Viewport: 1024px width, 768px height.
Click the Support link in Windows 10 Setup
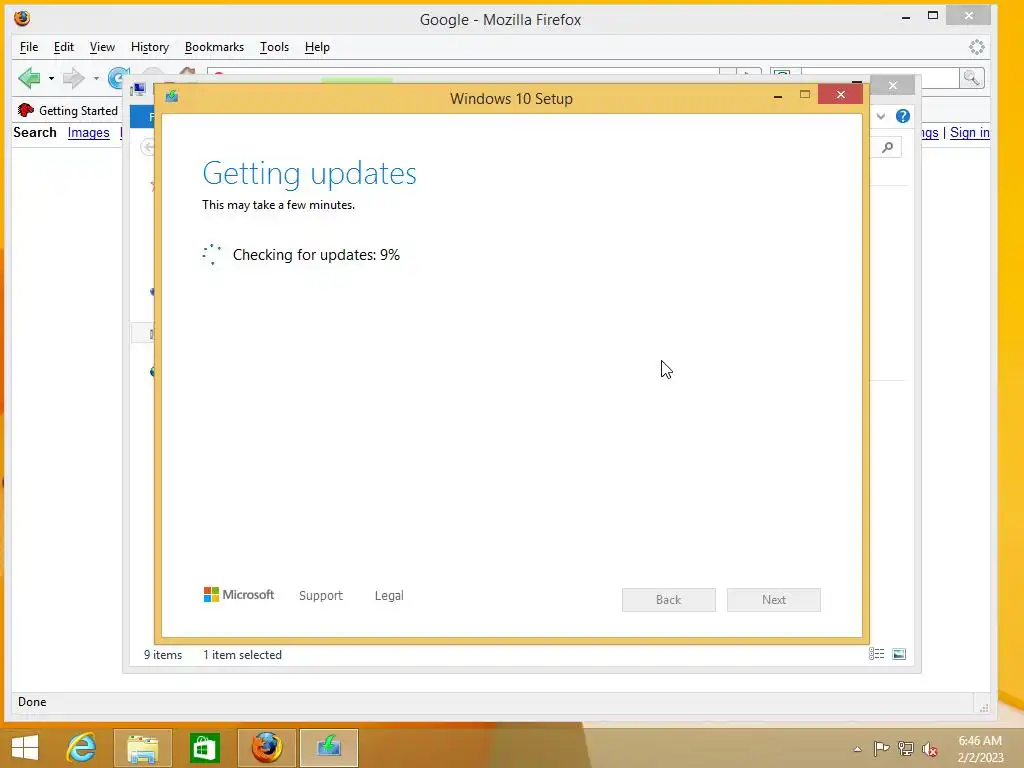tap(321, 596)
